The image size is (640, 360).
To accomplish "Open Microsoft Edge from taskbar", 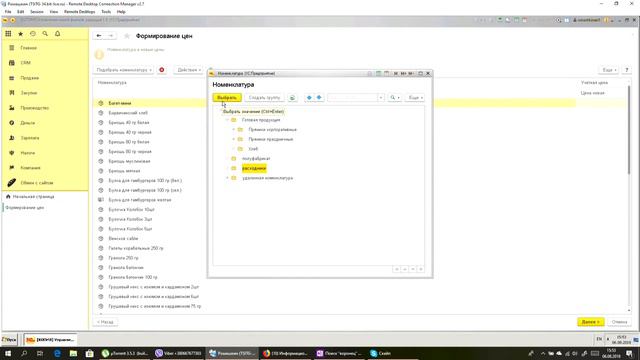I will [x=57, y=353].
